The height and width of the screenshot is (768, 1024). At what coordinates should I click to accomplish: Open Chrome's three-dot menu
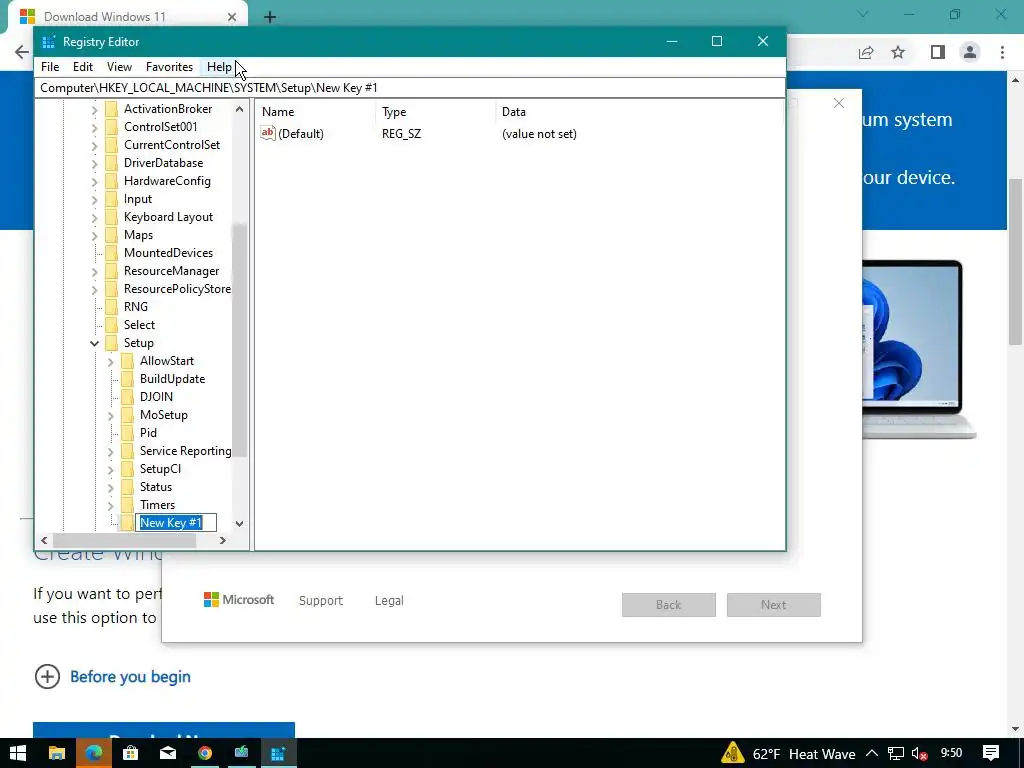(1002, 52)
